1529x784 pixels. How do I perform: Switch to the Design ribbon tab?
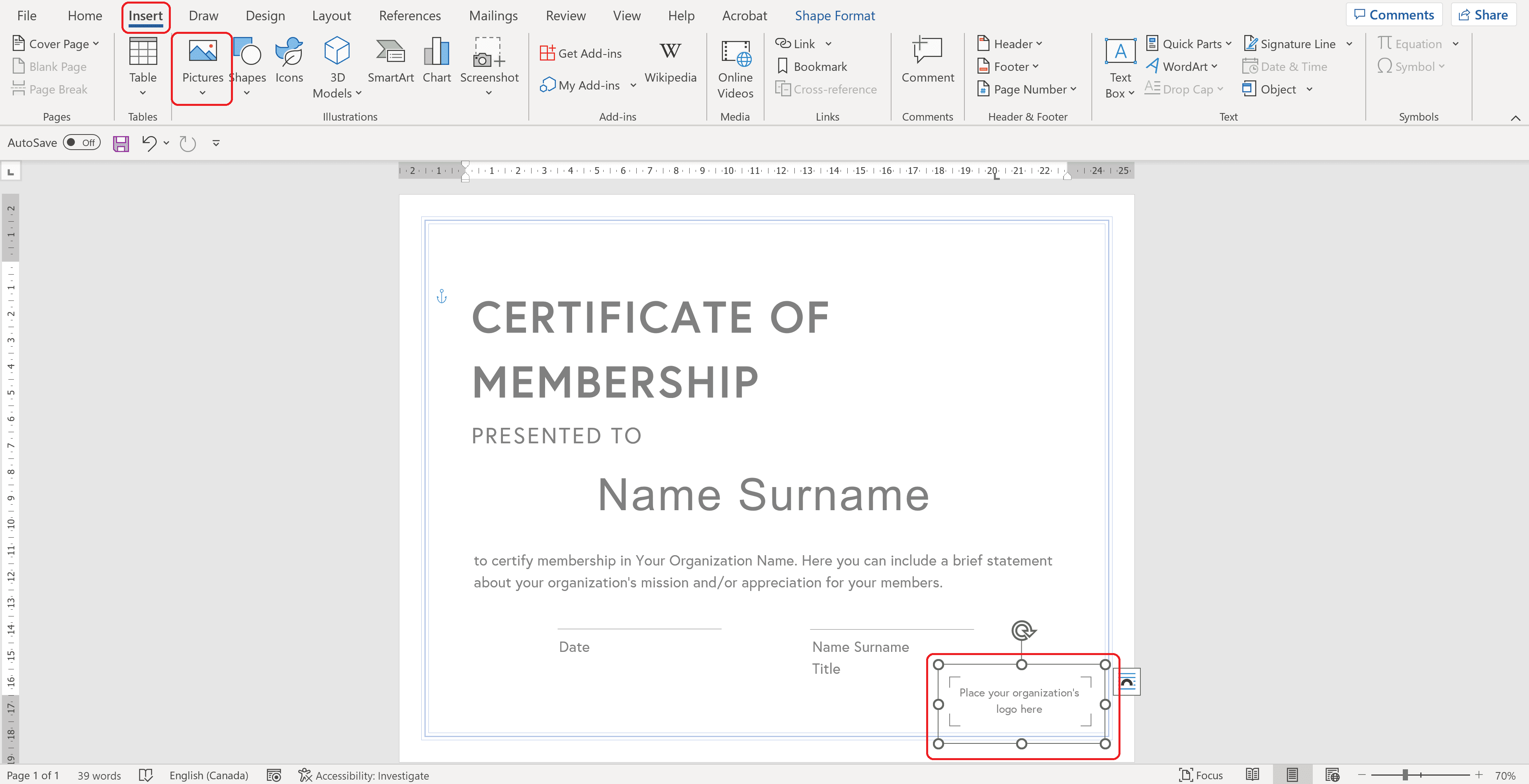[265, 16]
